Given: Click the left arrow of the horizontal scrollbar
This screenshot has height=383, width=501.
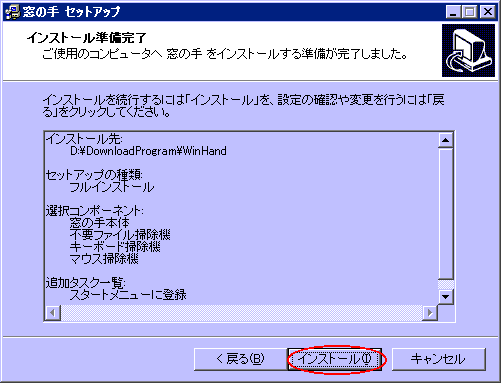Looking at the screenshot, I should [x=53, y=313].
